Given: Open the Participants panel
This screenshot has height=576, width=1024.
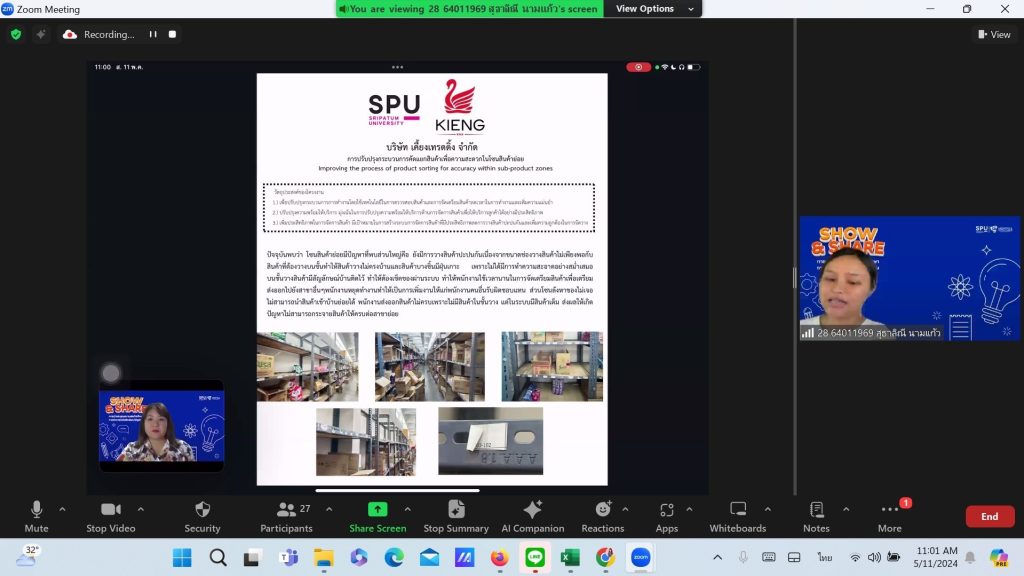Looking at the screenshot, I should [x=287, y=517].
